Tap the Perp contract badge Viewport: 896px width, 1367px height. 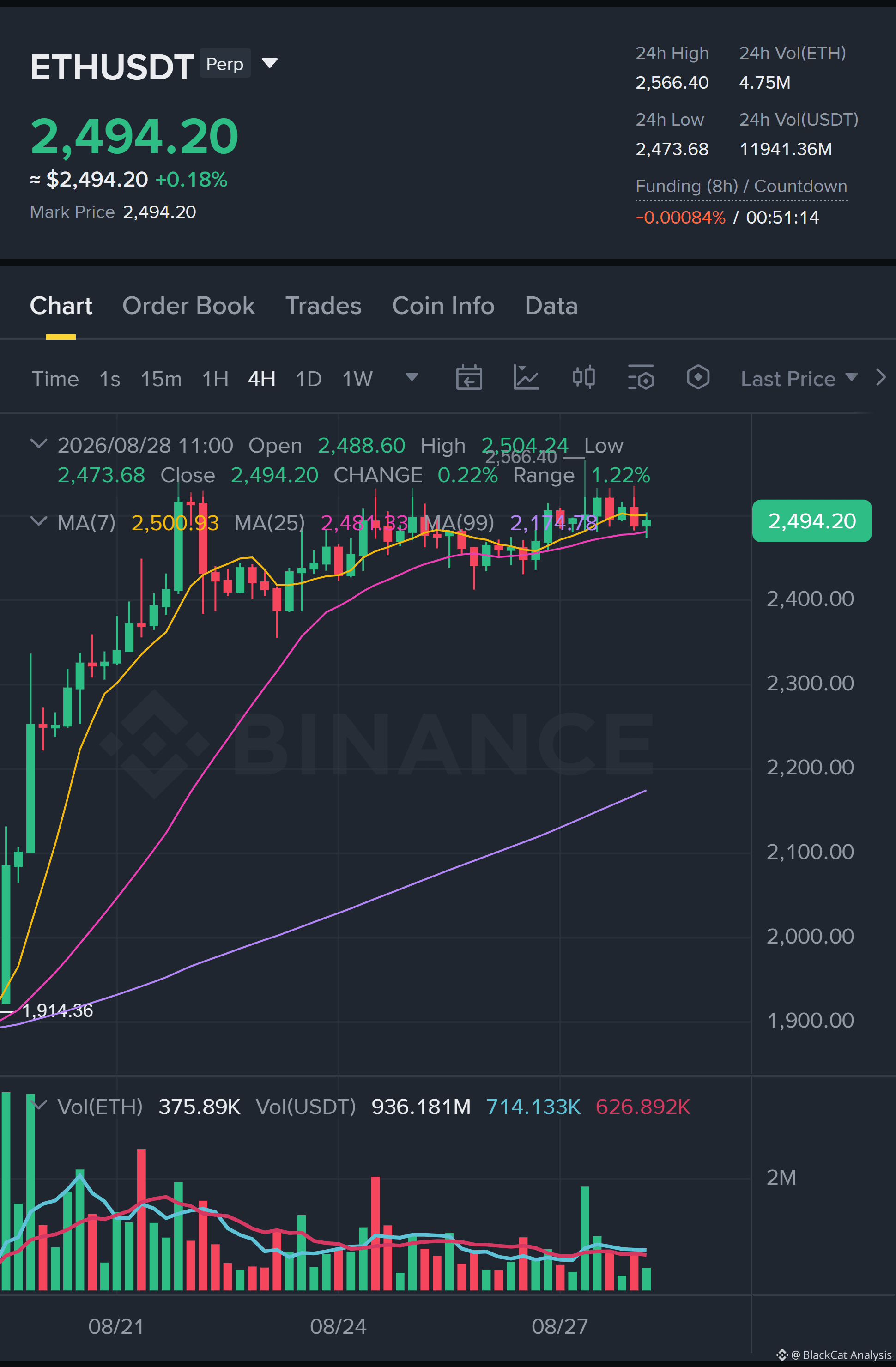point(224,63)
